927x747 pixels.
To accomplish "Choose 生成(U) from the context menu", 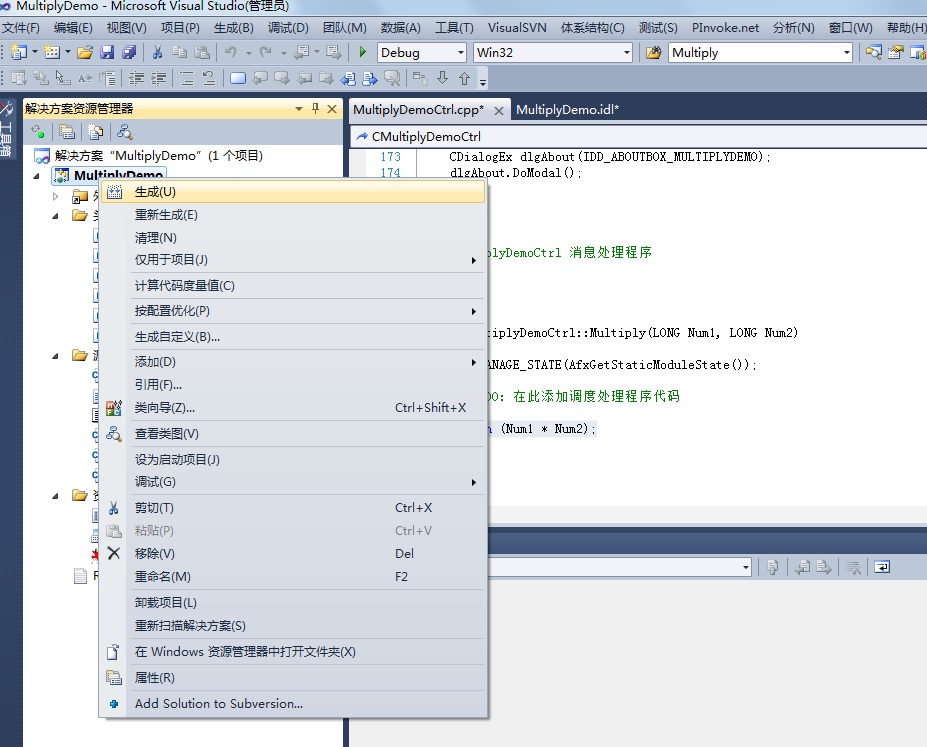I will (293, 192).
